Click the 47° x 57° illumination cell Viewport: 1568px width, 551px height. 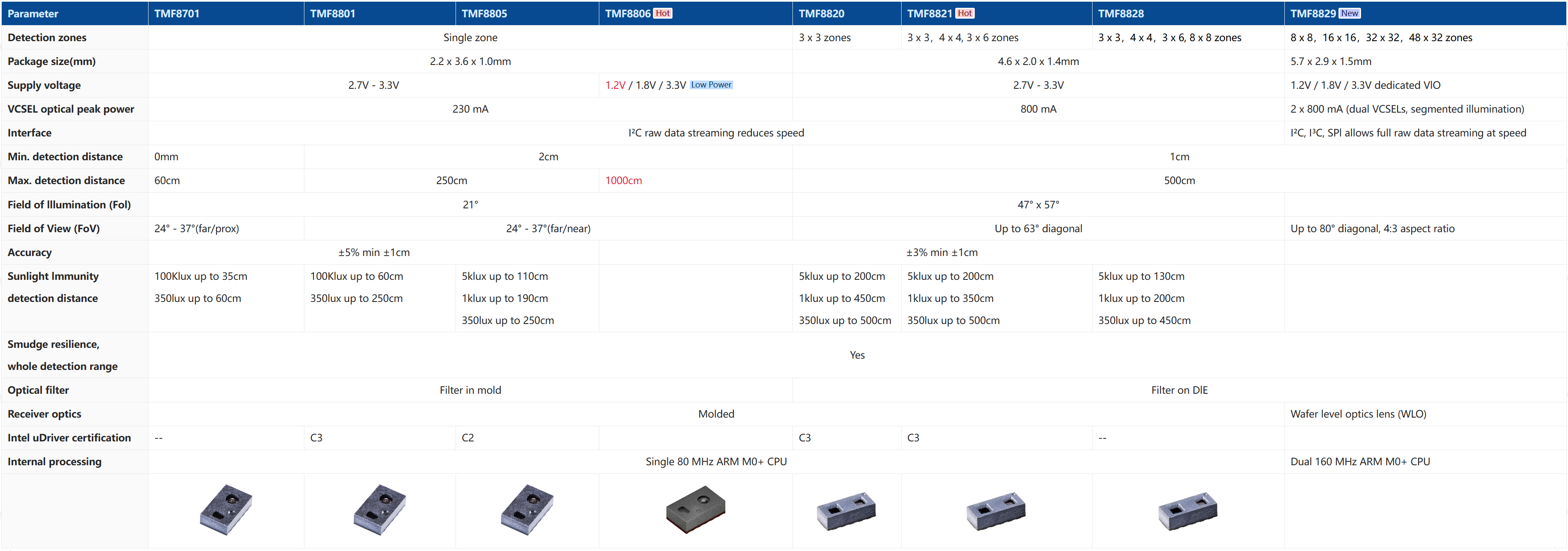1038,204
